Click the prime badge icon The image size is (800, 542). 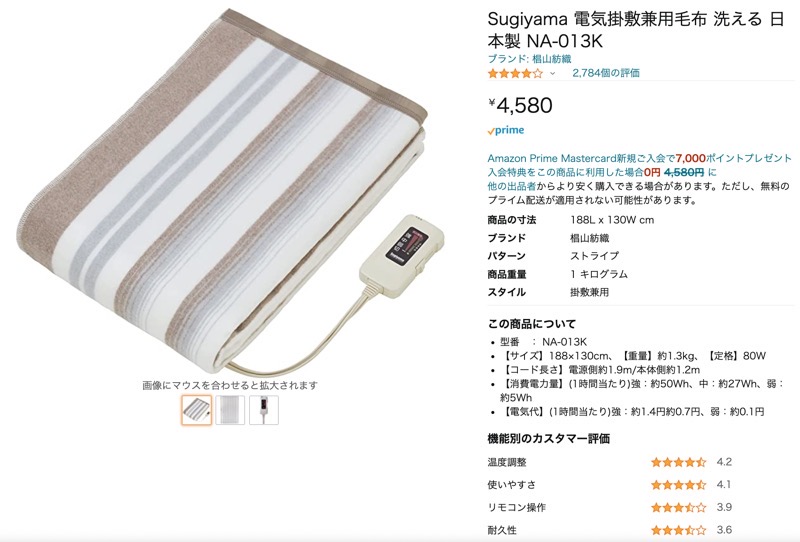pos(506,130)
